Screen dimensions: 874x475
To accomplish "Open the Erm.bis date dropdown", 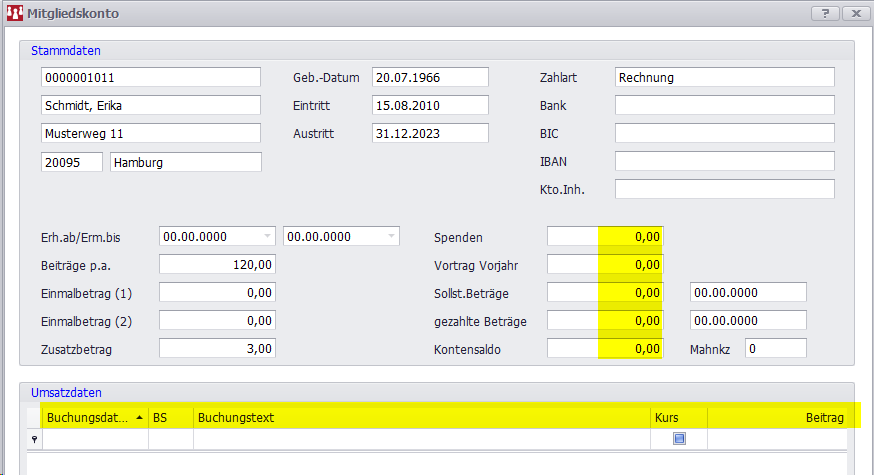I will [x=391, y=237].
